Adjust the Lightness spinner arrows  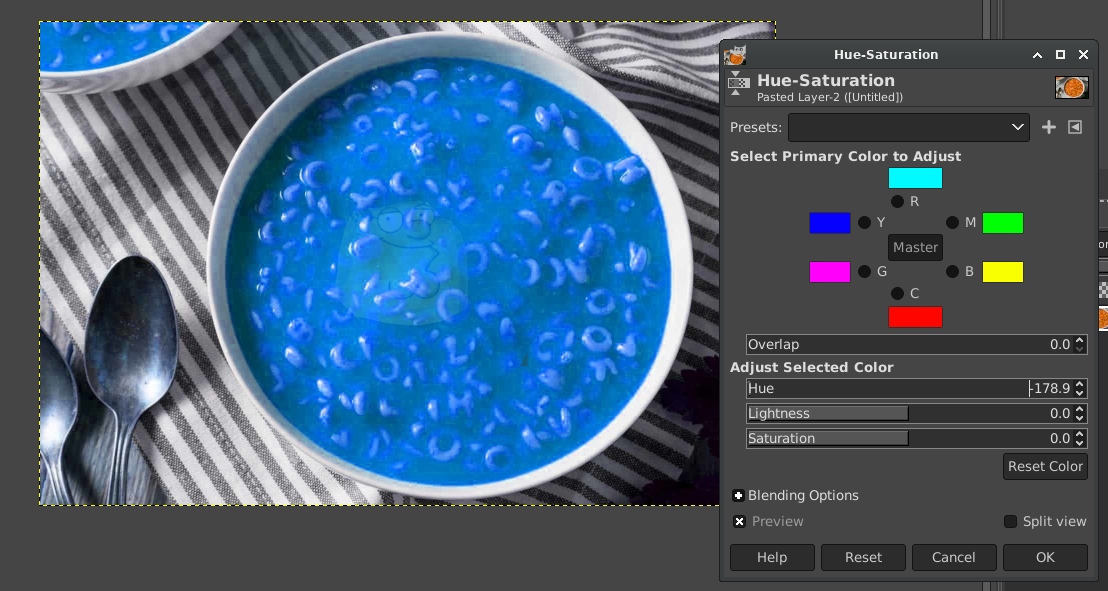(1080, 414)
